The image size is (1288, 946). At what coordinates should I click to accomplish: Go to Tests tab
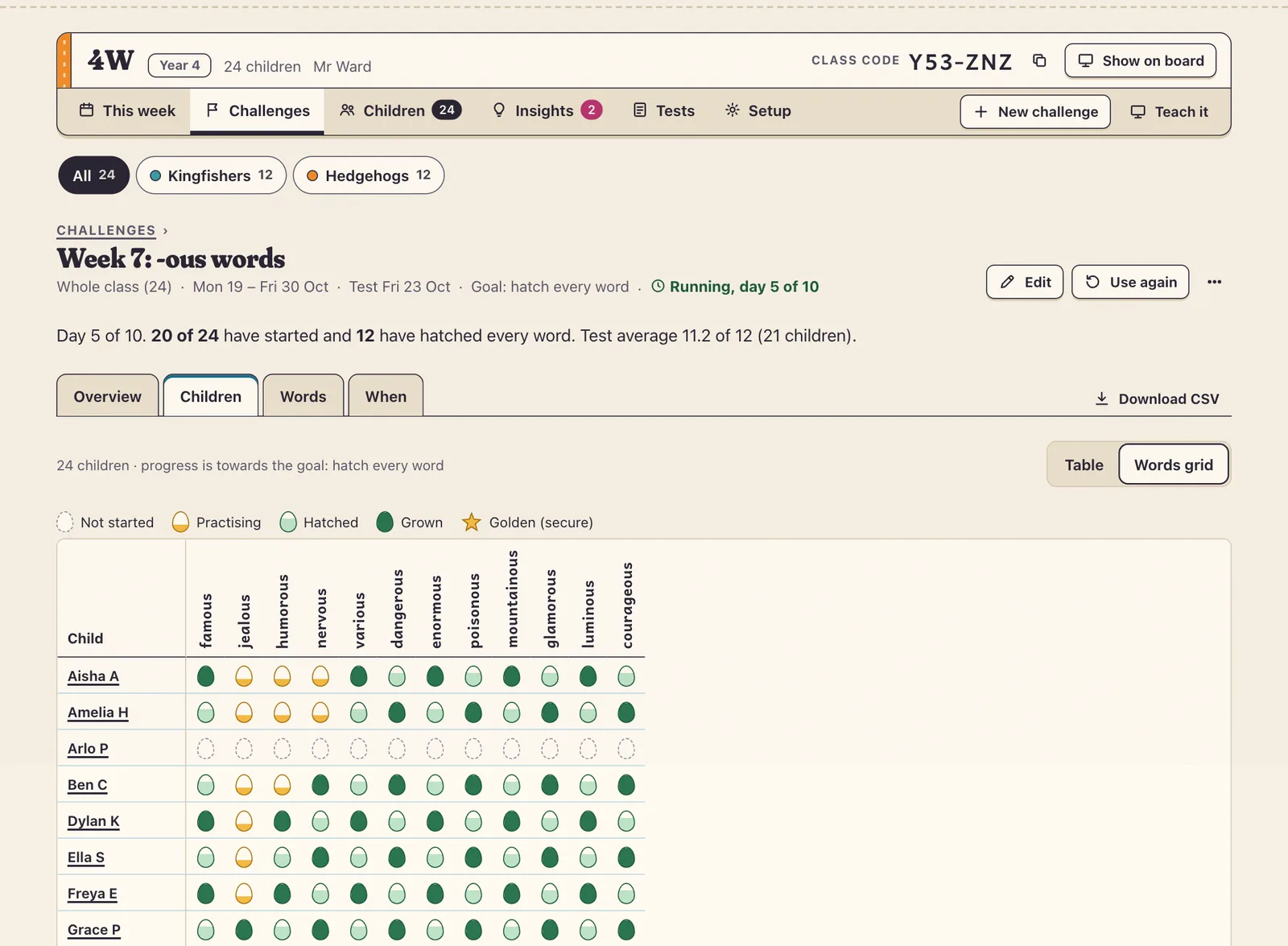(x=664, y=111)
